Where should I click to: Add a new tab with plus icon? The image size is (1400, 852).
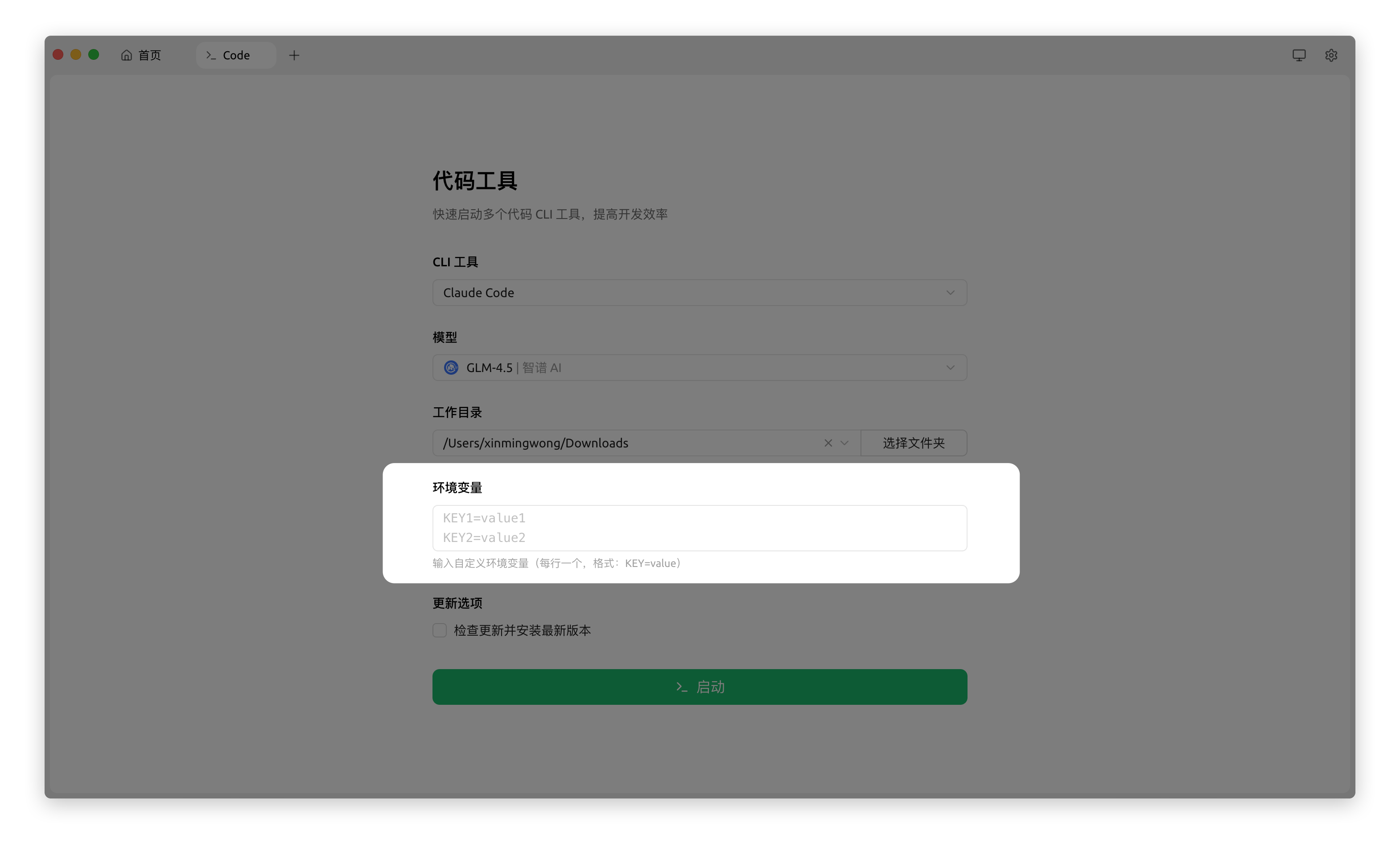coord(294,55)
